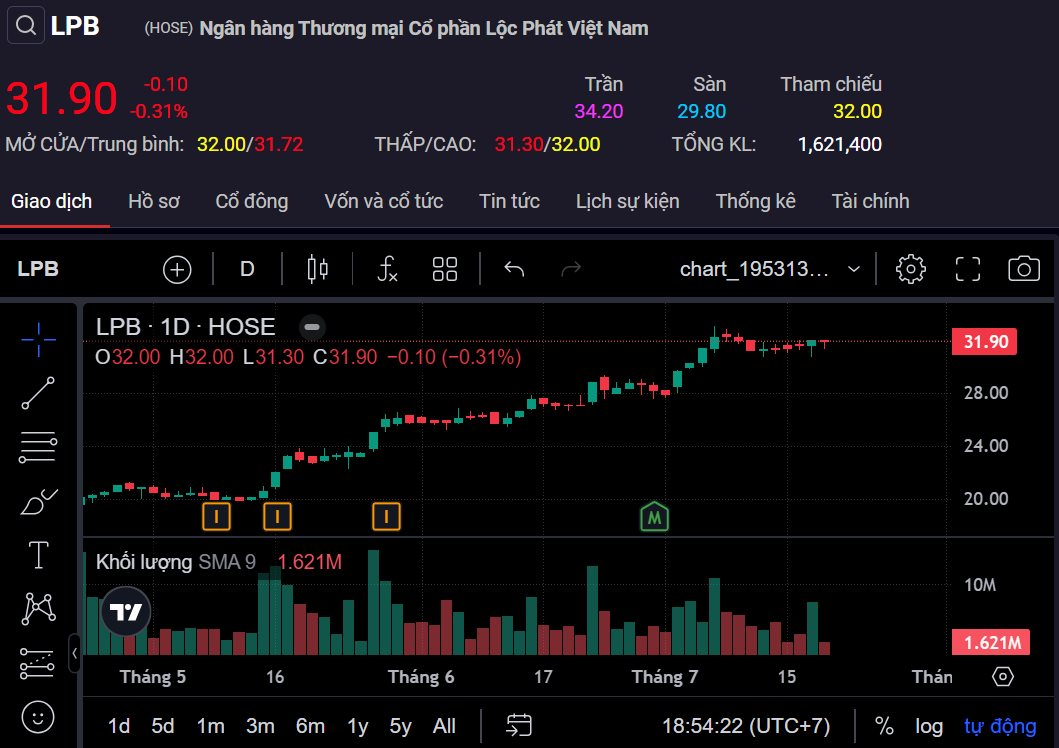
Task: Take a chart snapshot with camera icon
Action: click(x=1023, y=269)
